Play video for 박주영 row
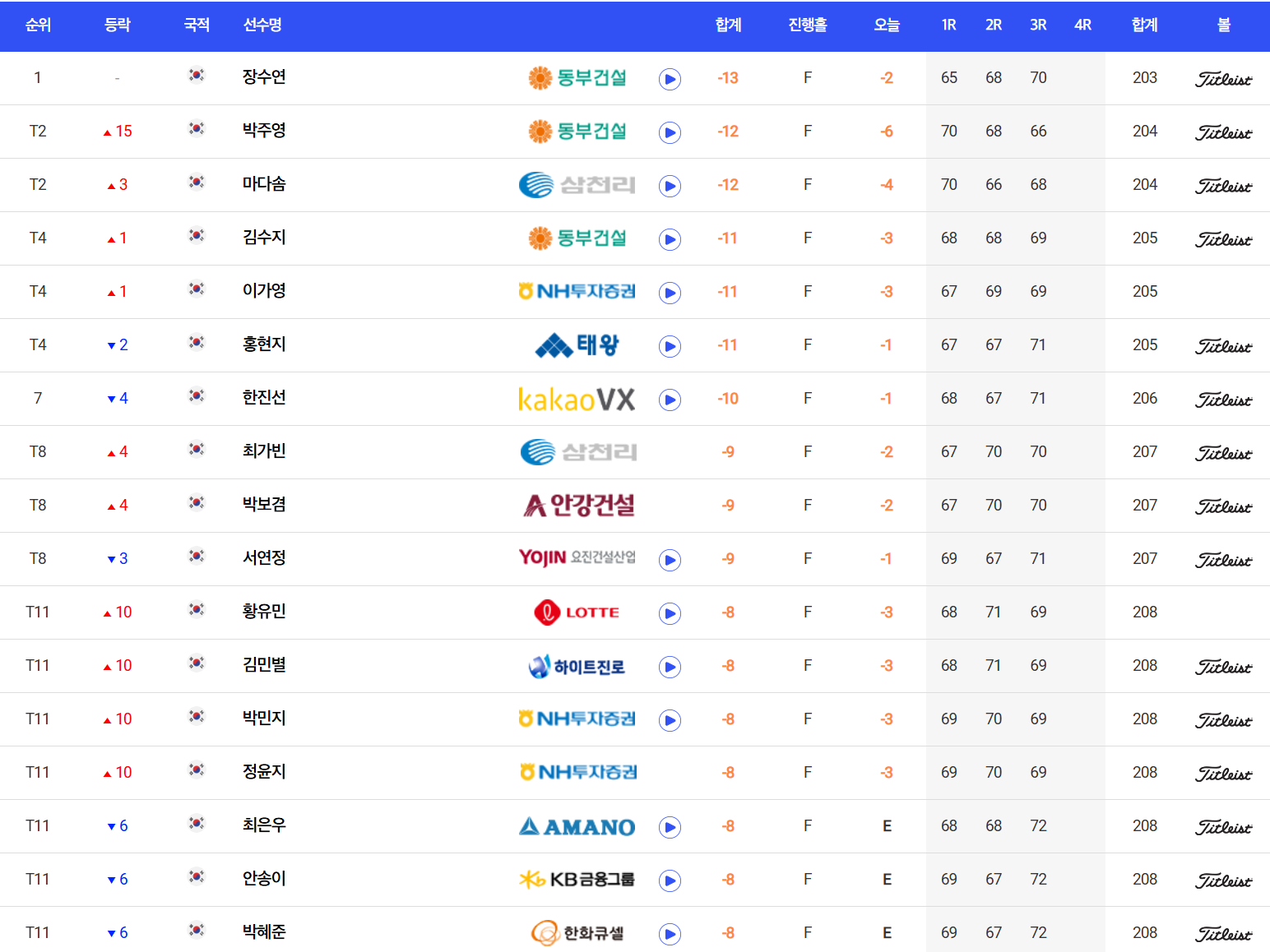The width and height of the screenshot is (1270, 952). [x=670, y=132]
